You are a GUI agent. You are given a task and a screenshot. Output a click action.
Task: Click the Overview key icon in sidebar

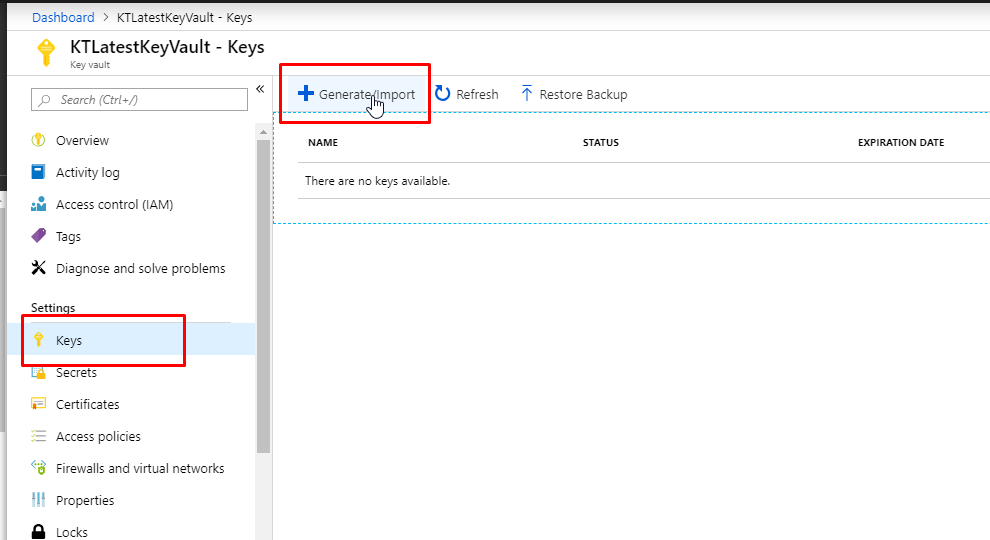(x=39, y=140)
